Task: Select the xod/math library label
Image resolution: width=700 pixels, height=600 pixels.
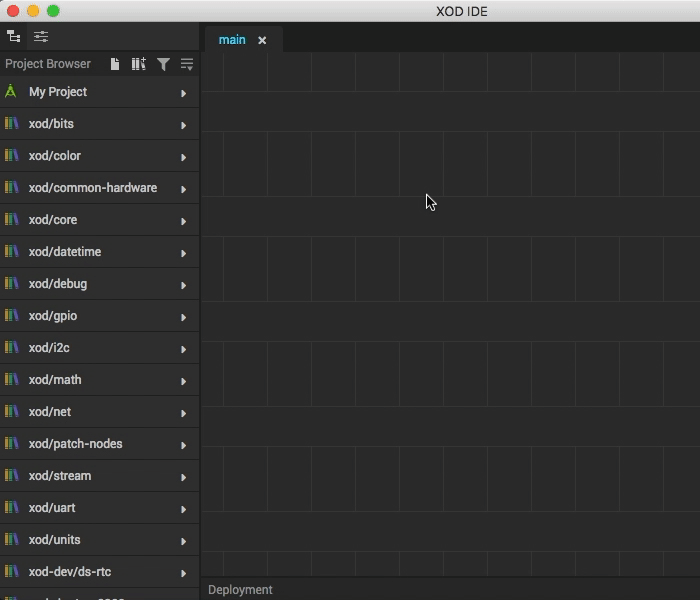Action: tap(55, 380)
